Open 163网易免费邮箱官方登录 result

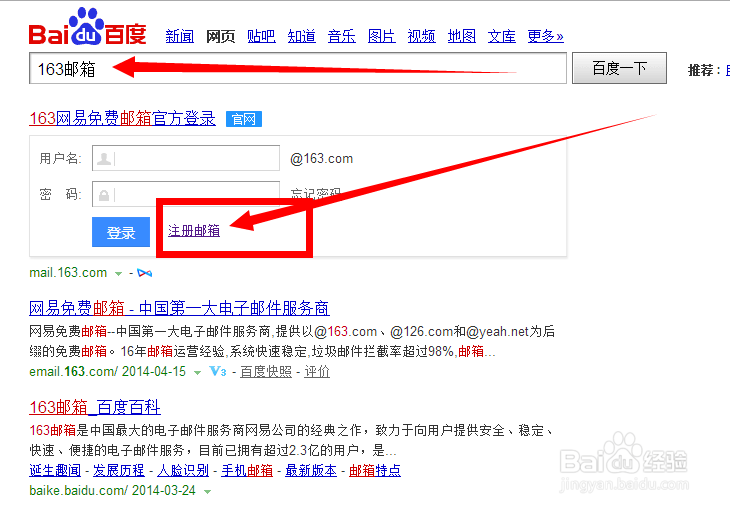(x=122, y=118)
